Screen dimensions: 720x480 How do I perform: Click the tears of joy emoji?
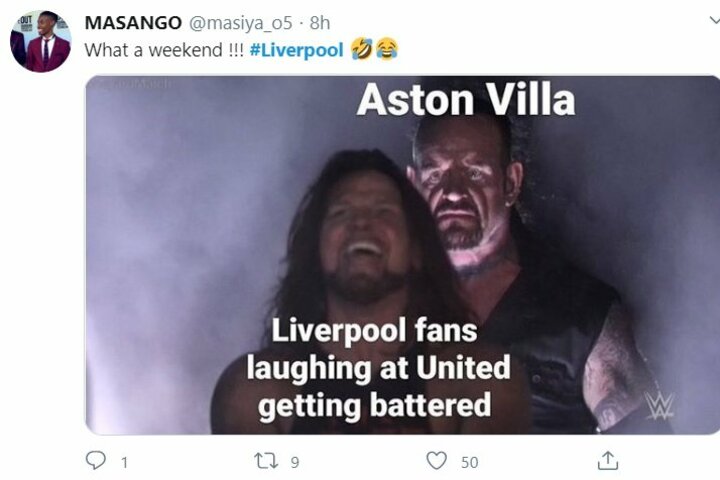tap(387, 49)
